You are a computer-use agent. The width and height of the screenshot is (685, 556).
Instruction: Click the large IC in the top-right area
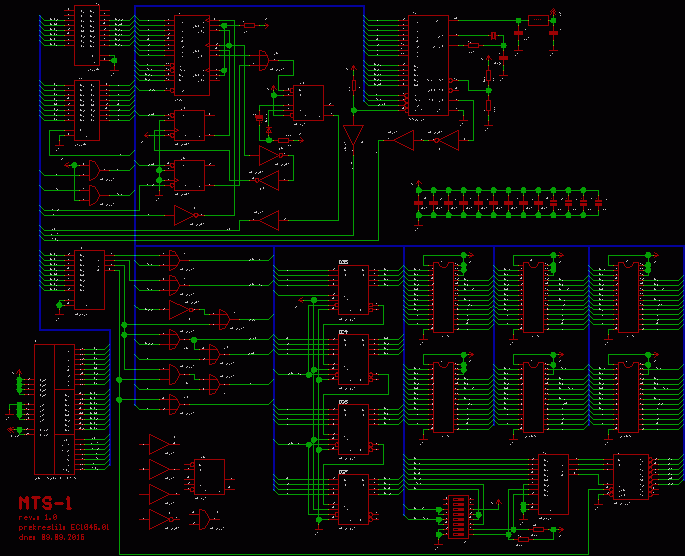428,65
